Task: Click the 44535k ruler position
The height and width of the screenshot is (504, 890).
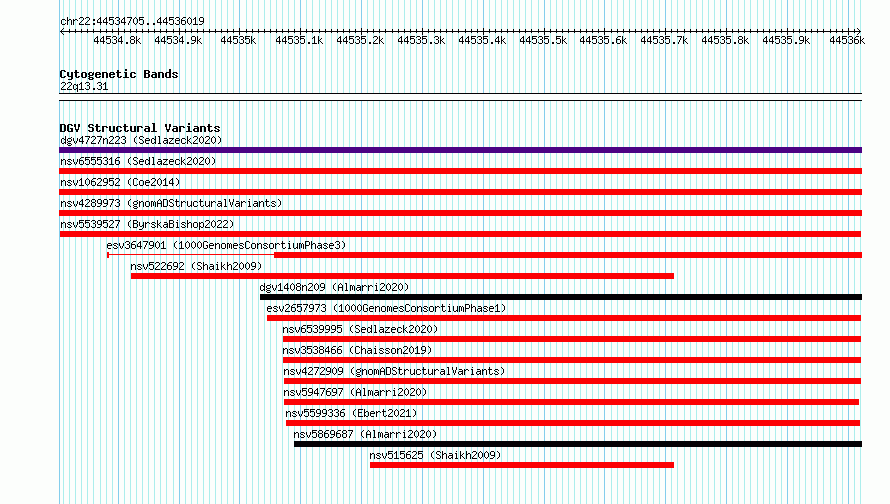Action: [238, 40]
